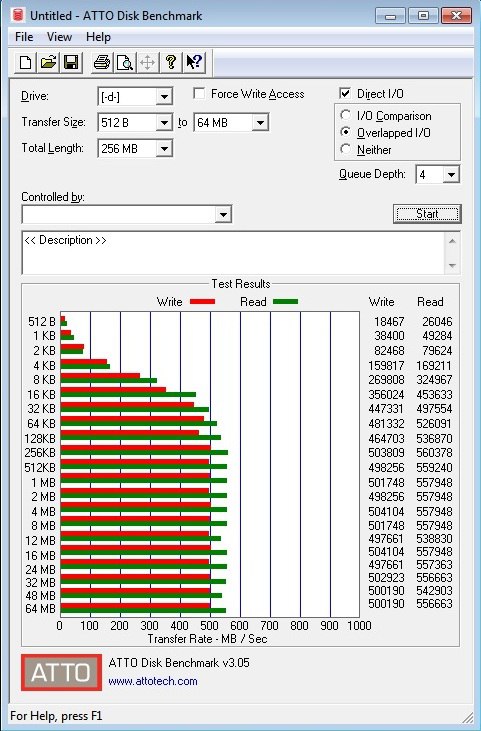481x731 pixels.
Task: Open the 512 B transfer size dropdown
Action: click(x=164, y=123)
